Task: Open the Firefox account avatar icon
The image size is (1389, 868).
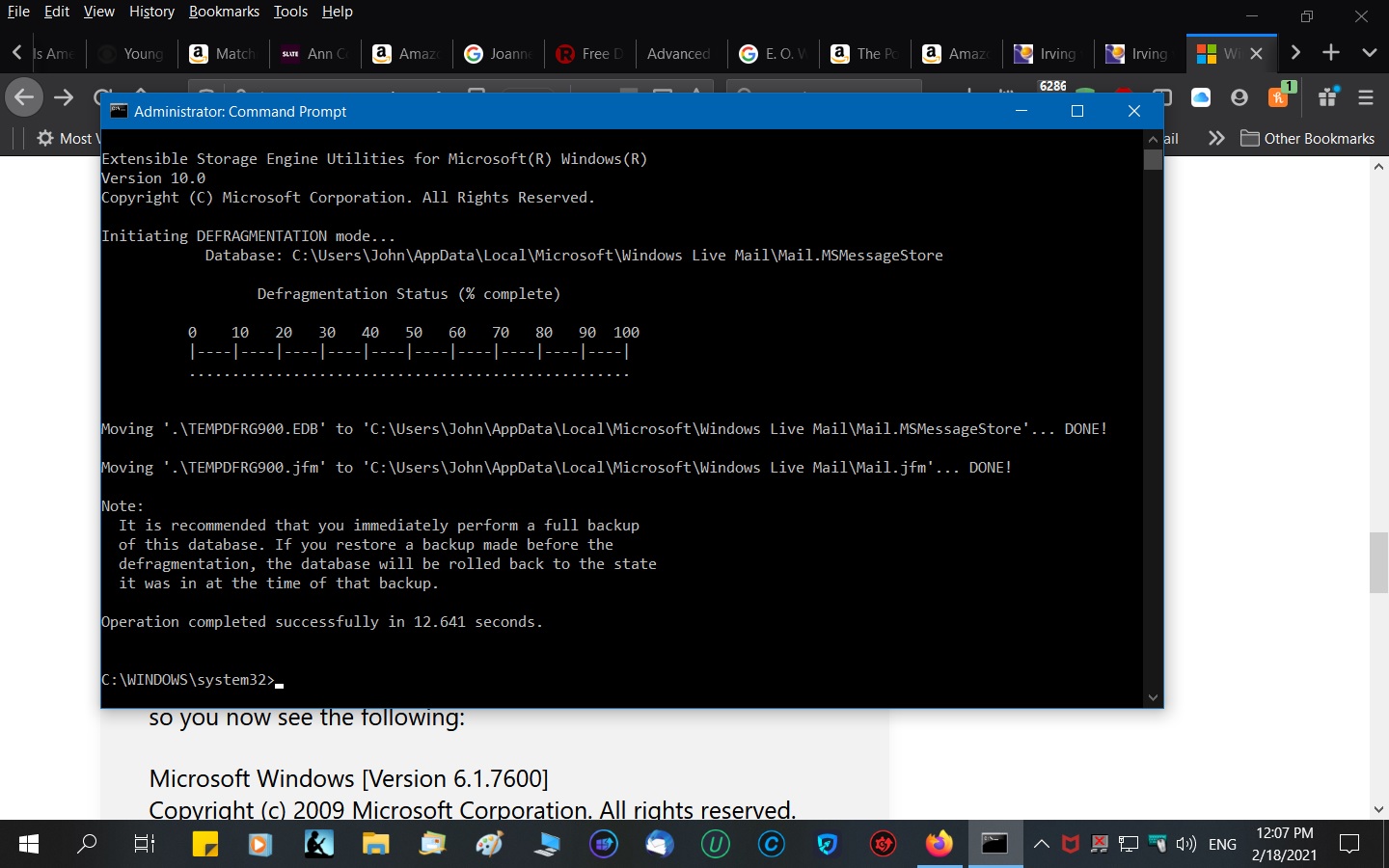Action: click(x=1239, y=97)
